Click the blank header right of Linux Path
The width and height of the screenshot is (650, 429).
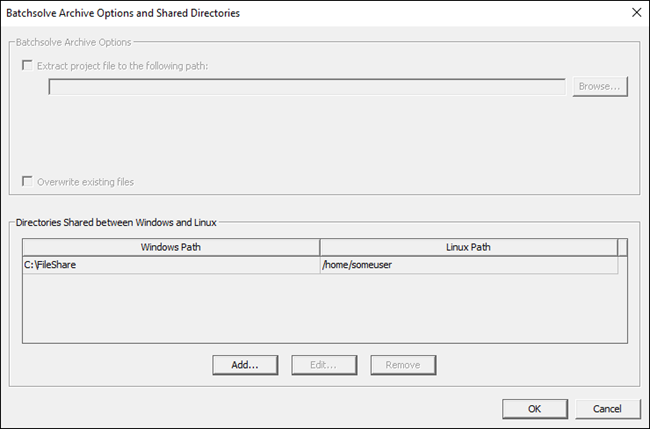(623, 247)
